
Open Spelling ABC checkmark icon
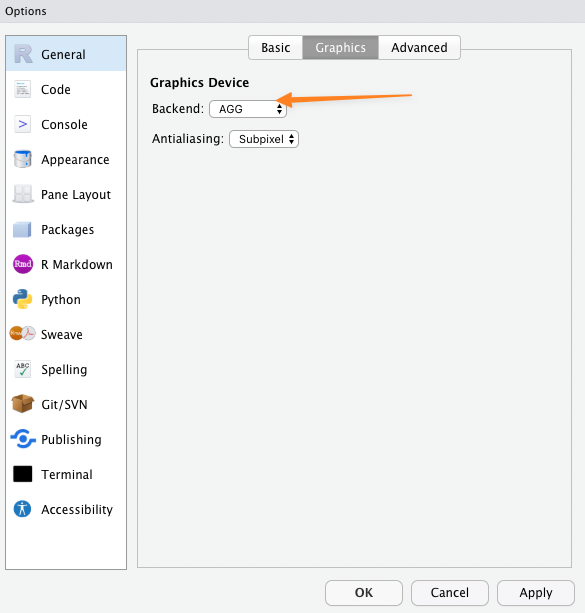(22, 369)
